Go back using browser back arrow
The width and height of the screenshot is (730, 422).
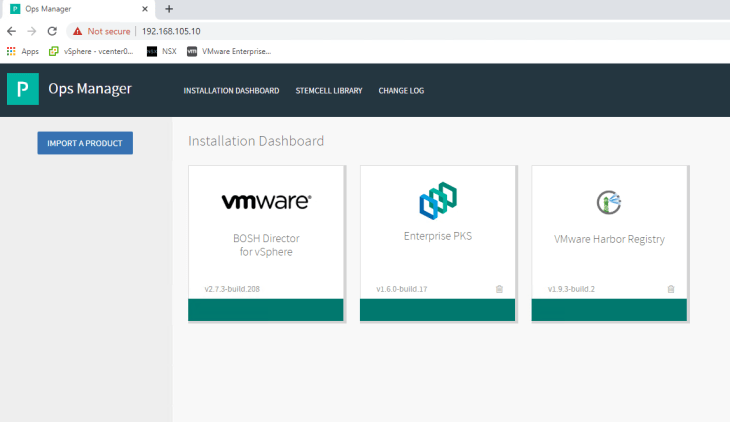[x=11, y=31]
